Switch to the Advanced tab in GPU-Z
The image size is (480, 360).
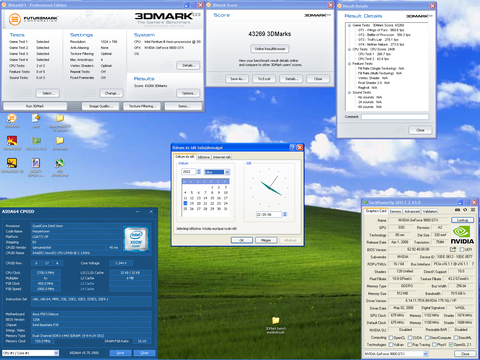412,211
